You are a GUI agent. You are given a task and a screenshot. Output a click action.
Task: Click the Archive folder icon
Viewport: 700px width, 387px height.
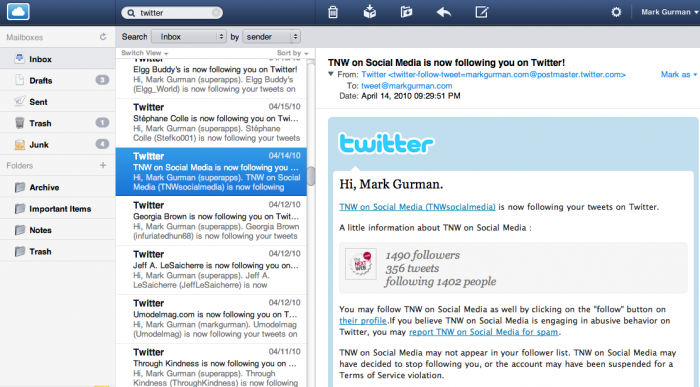point(19,187)
